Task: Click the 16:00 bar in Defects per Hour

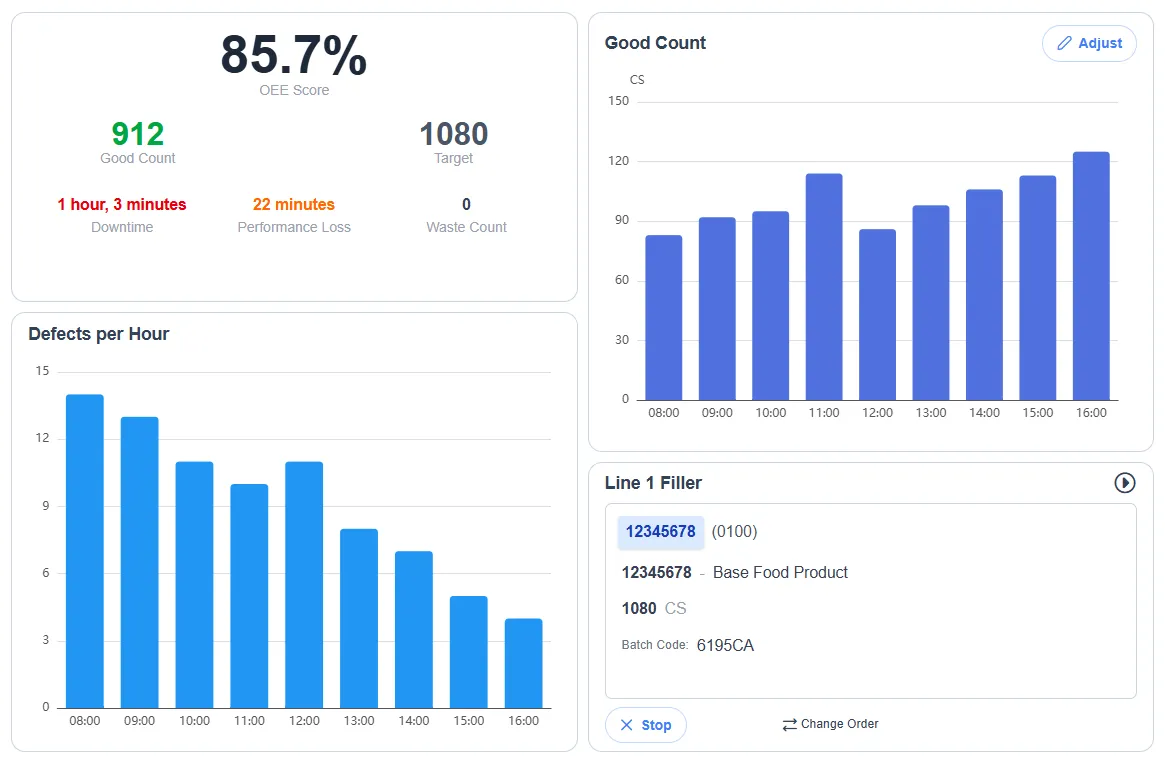Action: [x=524, y=663]
